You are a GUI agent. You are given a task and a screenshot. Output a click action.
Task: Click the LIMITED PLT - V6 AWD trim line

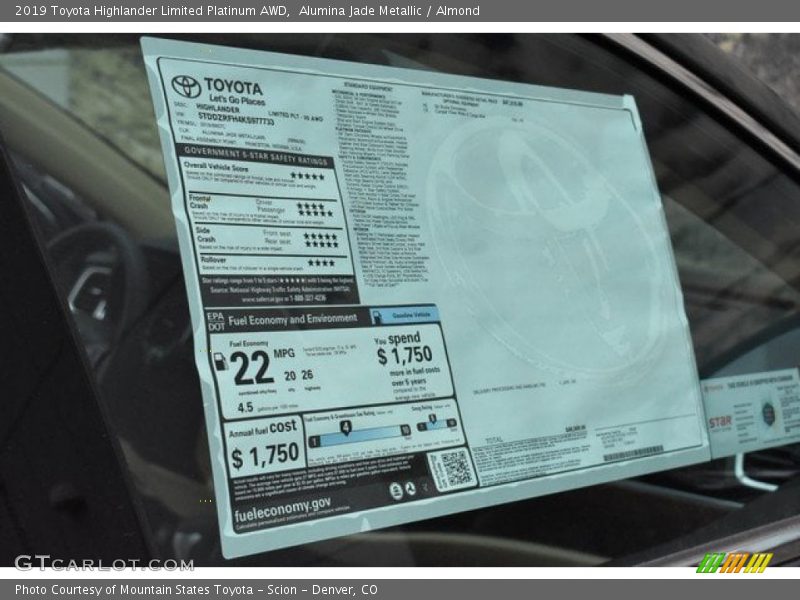point(295,116)
